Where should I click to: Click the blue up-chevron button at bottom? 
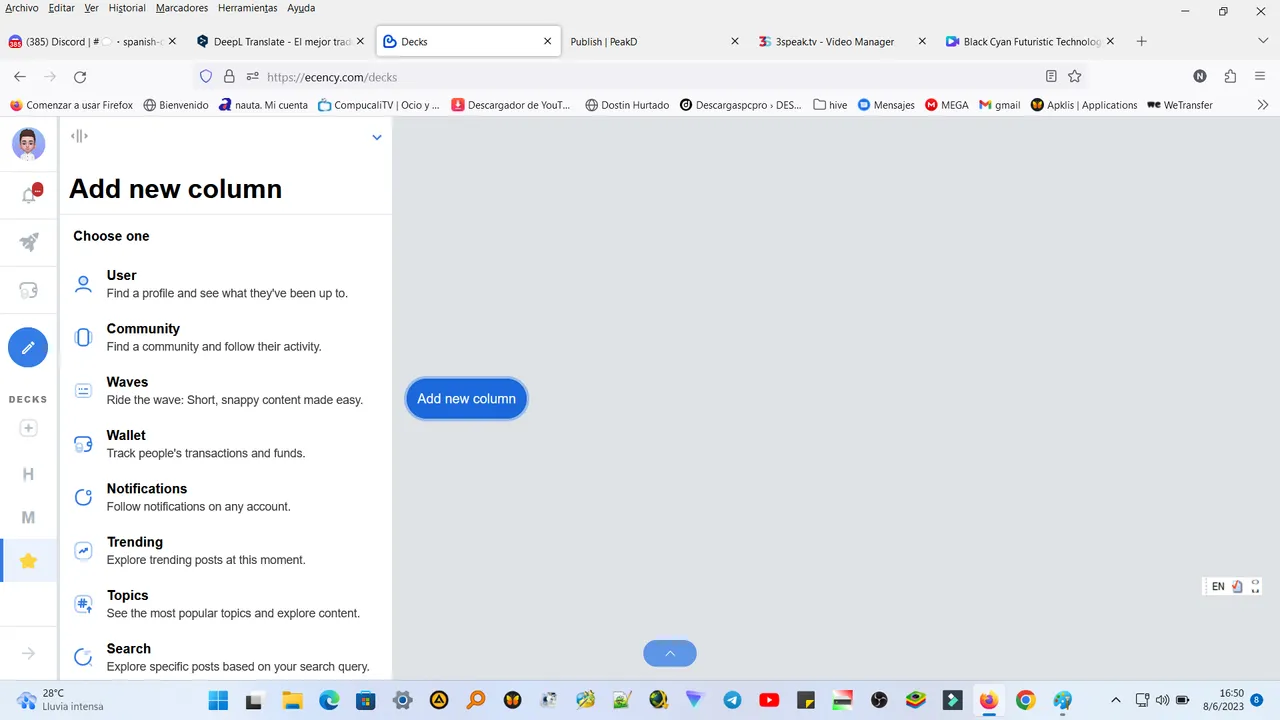670,653
